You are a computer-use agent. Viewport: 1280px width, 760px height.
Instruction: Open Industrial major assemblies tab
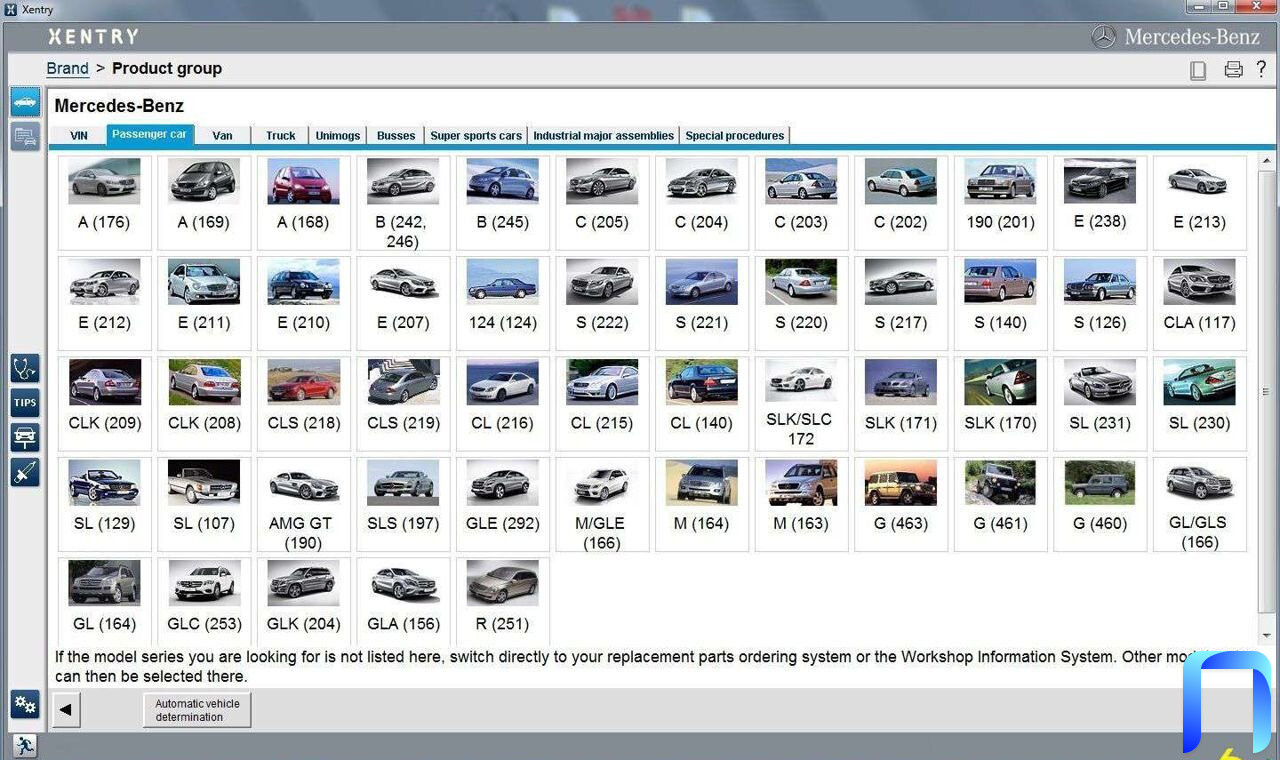[604, 136]
